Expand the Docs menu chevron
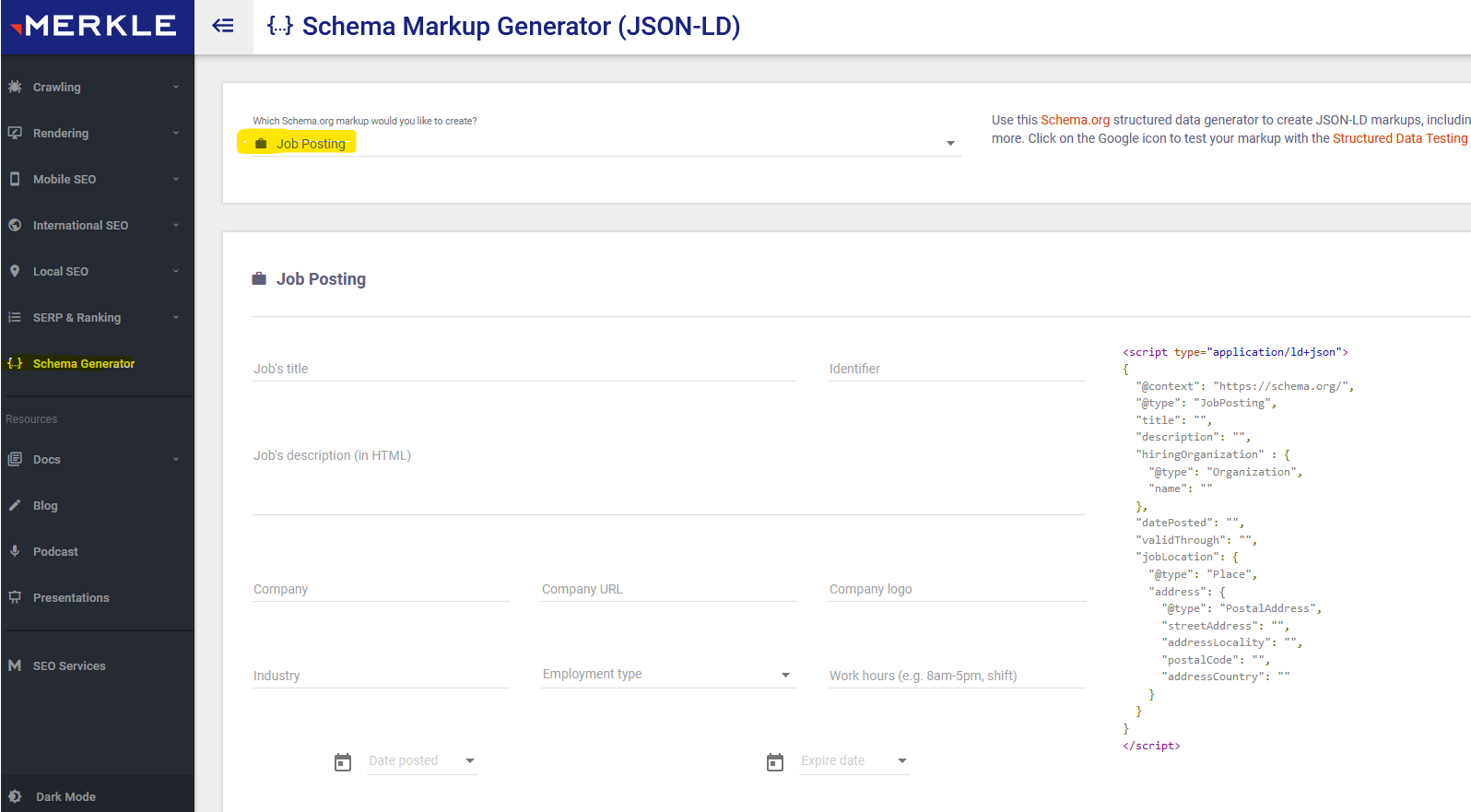The image size is (1471, 812). click(176, 459)
